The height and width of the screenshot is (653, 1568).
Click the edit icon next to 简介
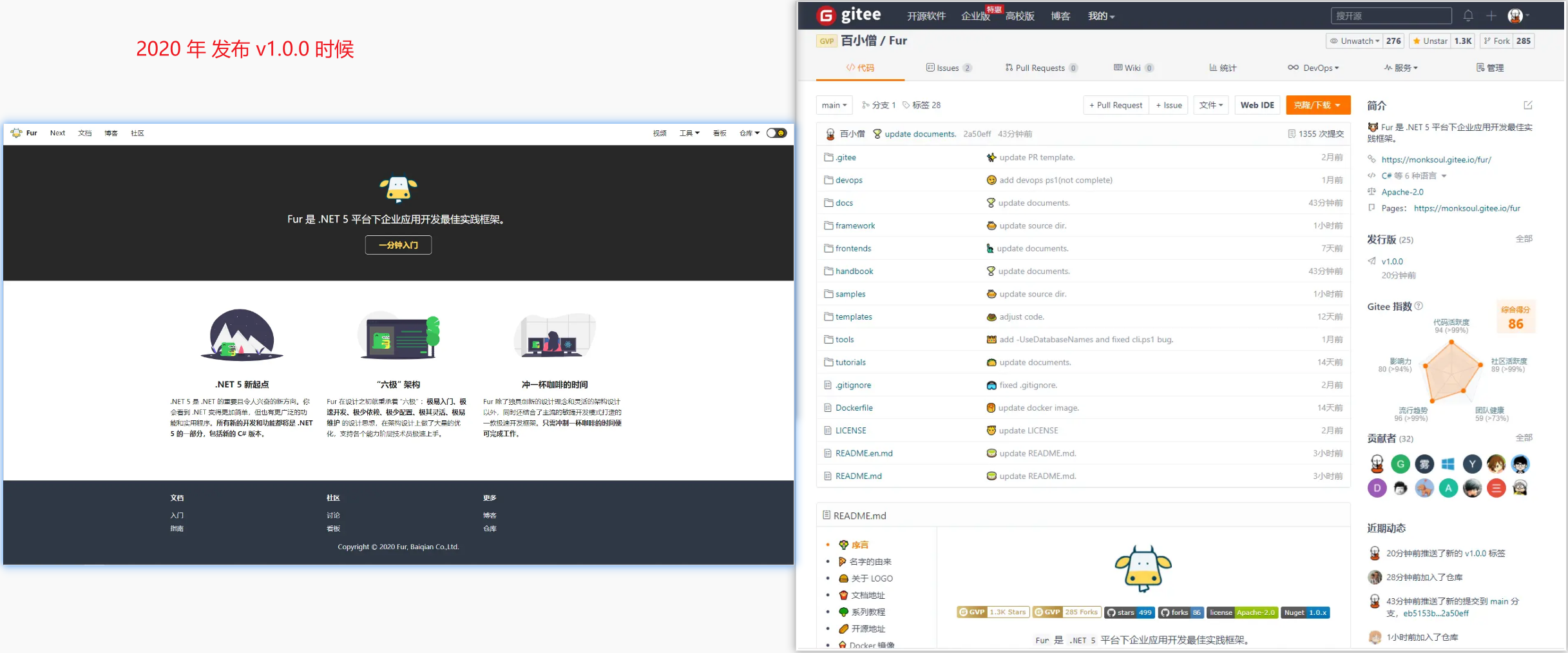(1528, 105)
